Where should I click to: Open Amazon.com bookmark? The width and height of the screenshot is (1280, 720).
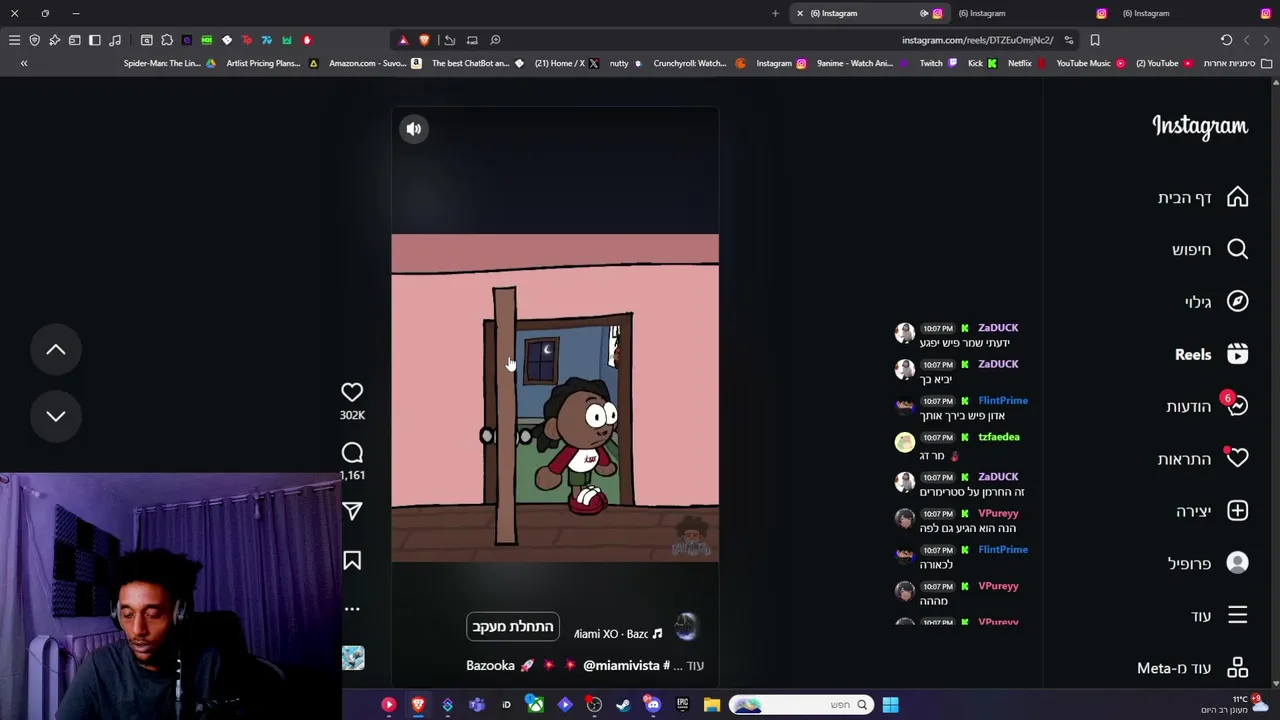(375, 63)
